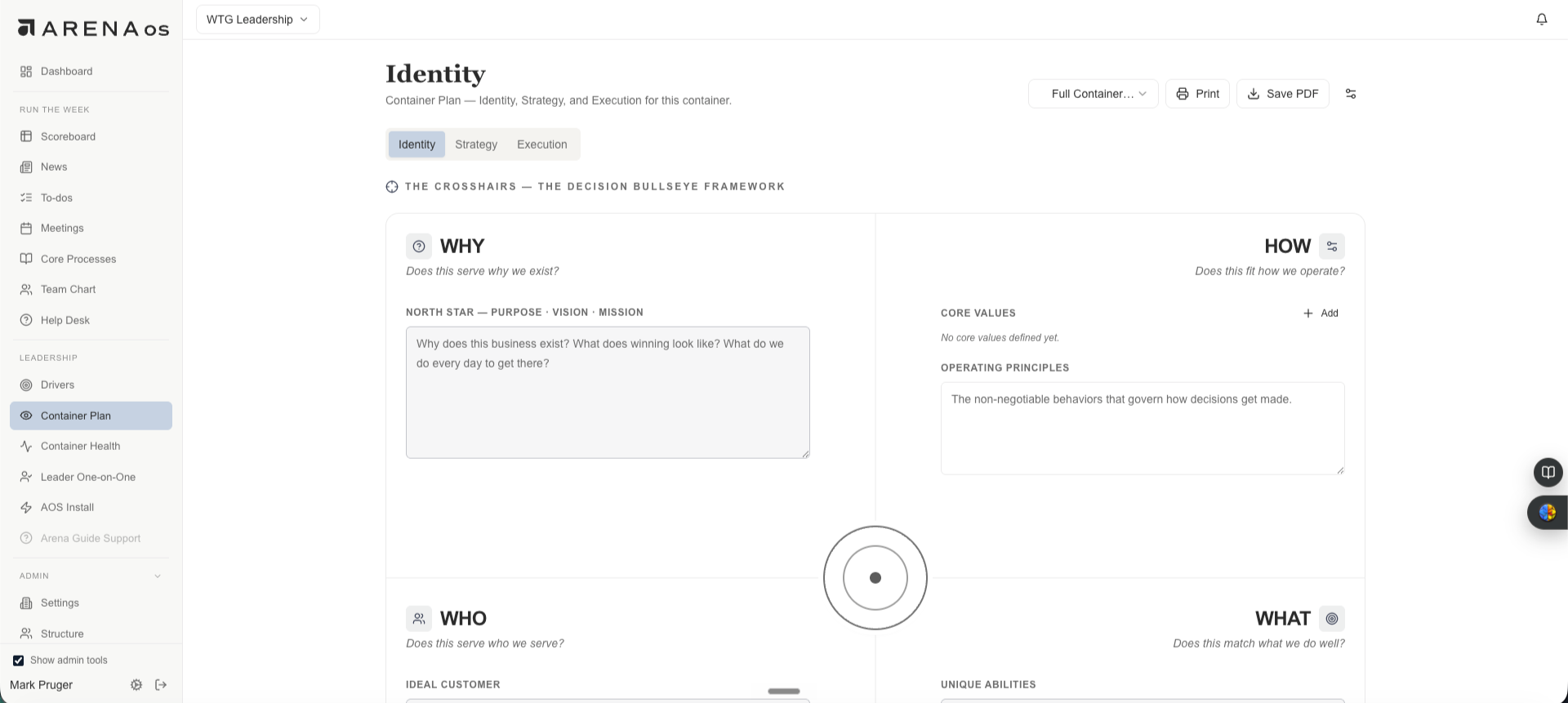Click the ARENA OS logo
The width and height of the screenshot is (1568, 703).
93,29
